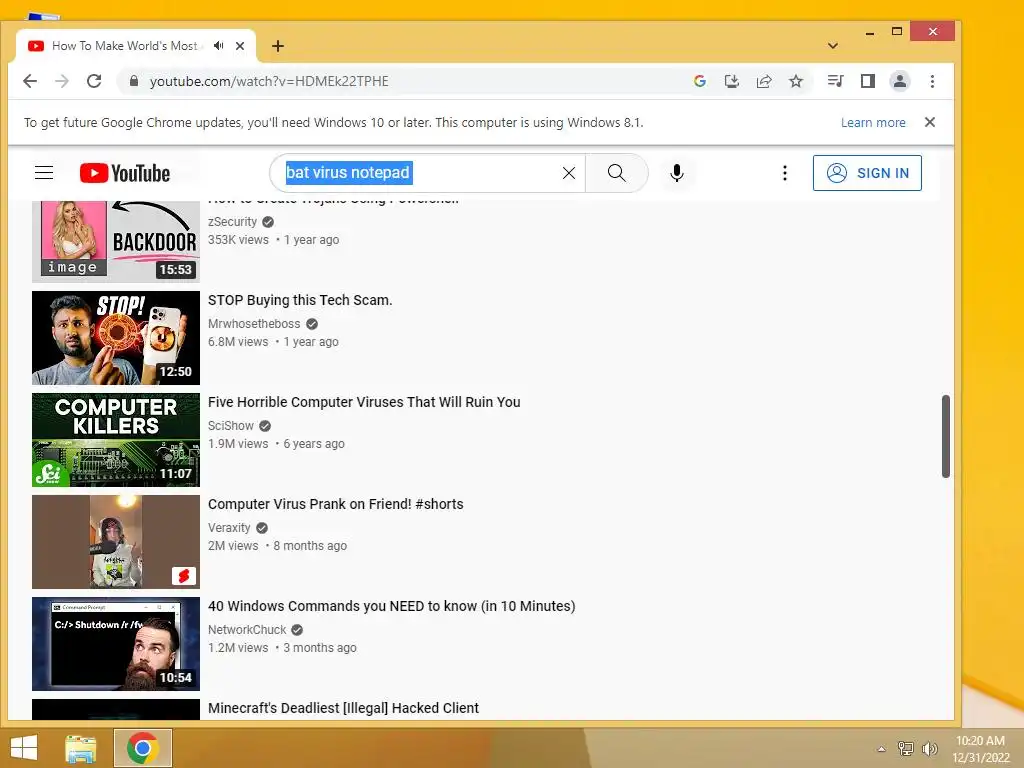Image resolution: width=1024 pixels, height=768 pixels.
Task: Go back to the previous page
Action: coord(30,81)
